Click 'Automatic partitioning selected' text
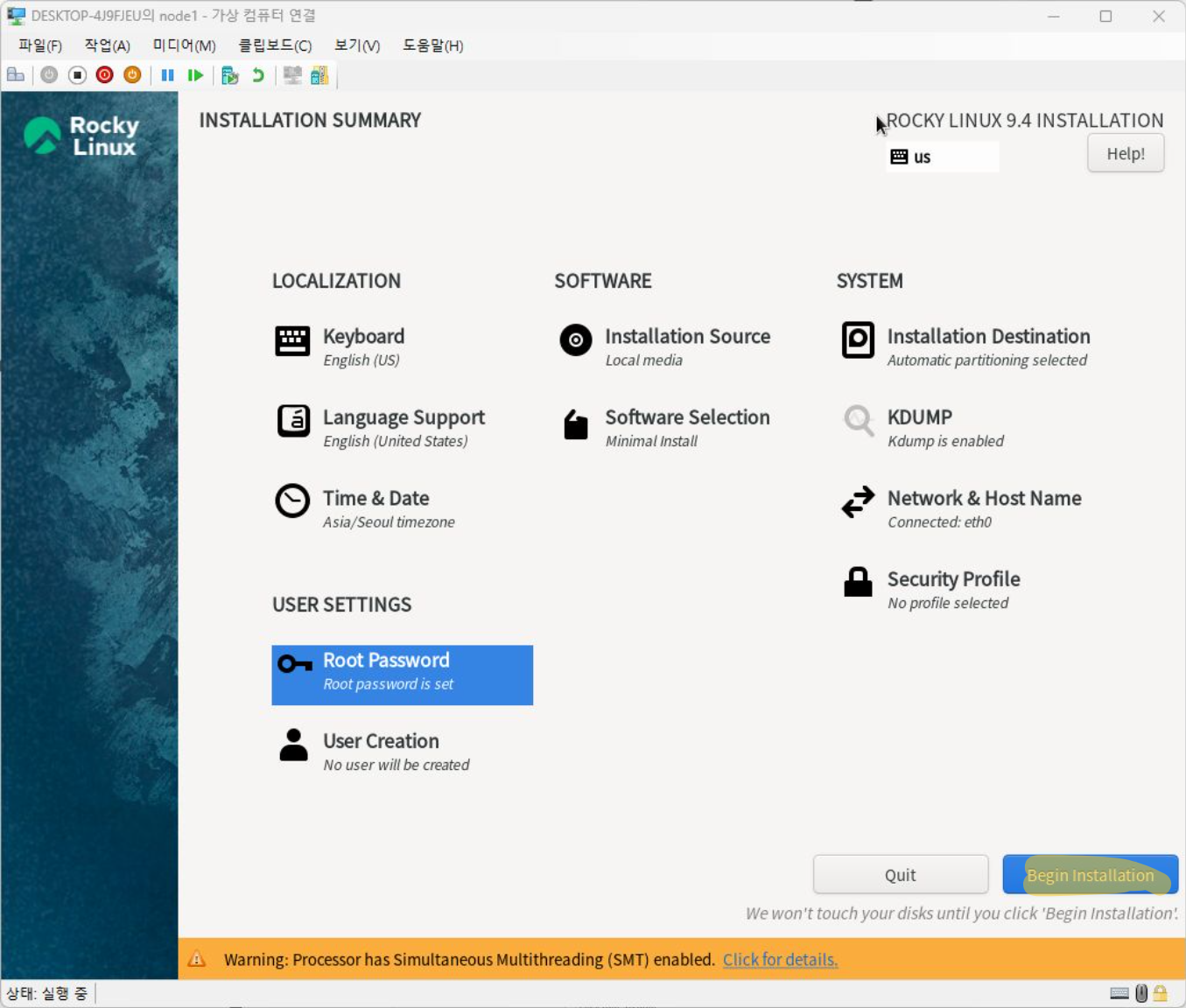The width and height of the screenshot is (1186, 1008). (986, 360)
